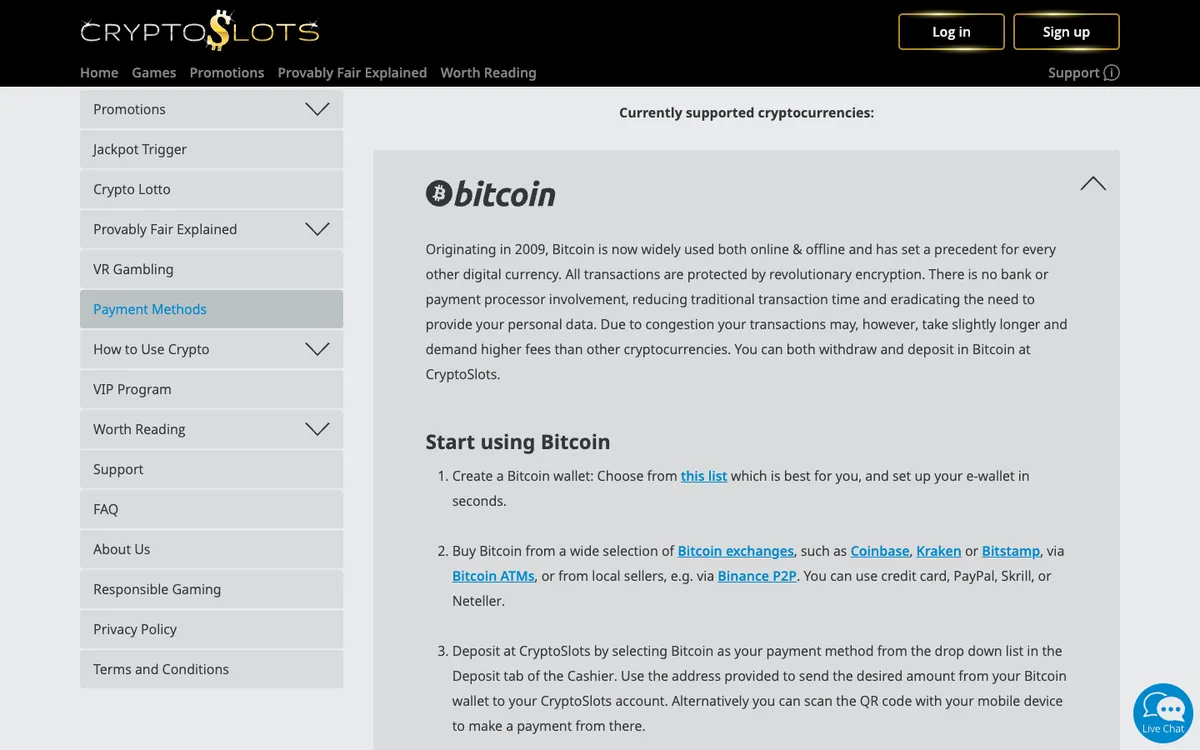Expand the Worth Reading sidebar chevron
The width and height of the screenshot is (1200, 750).
point(317,429)
